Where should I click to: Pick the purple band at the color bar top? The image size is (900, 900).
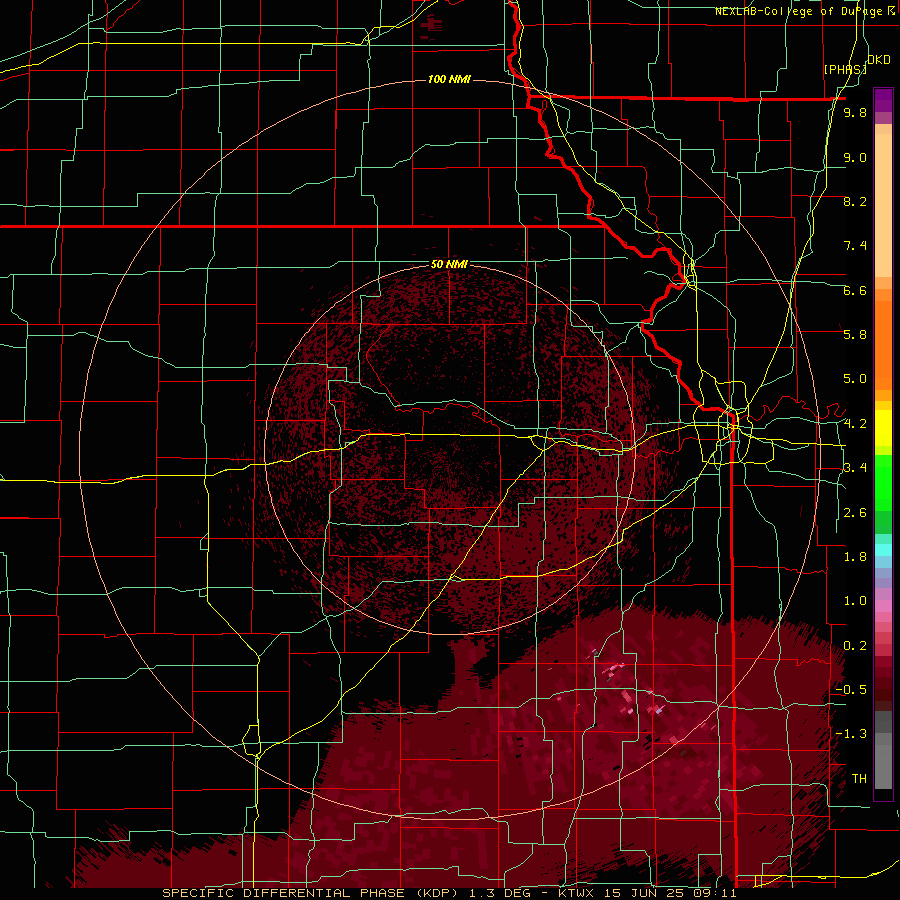(883, 100)
